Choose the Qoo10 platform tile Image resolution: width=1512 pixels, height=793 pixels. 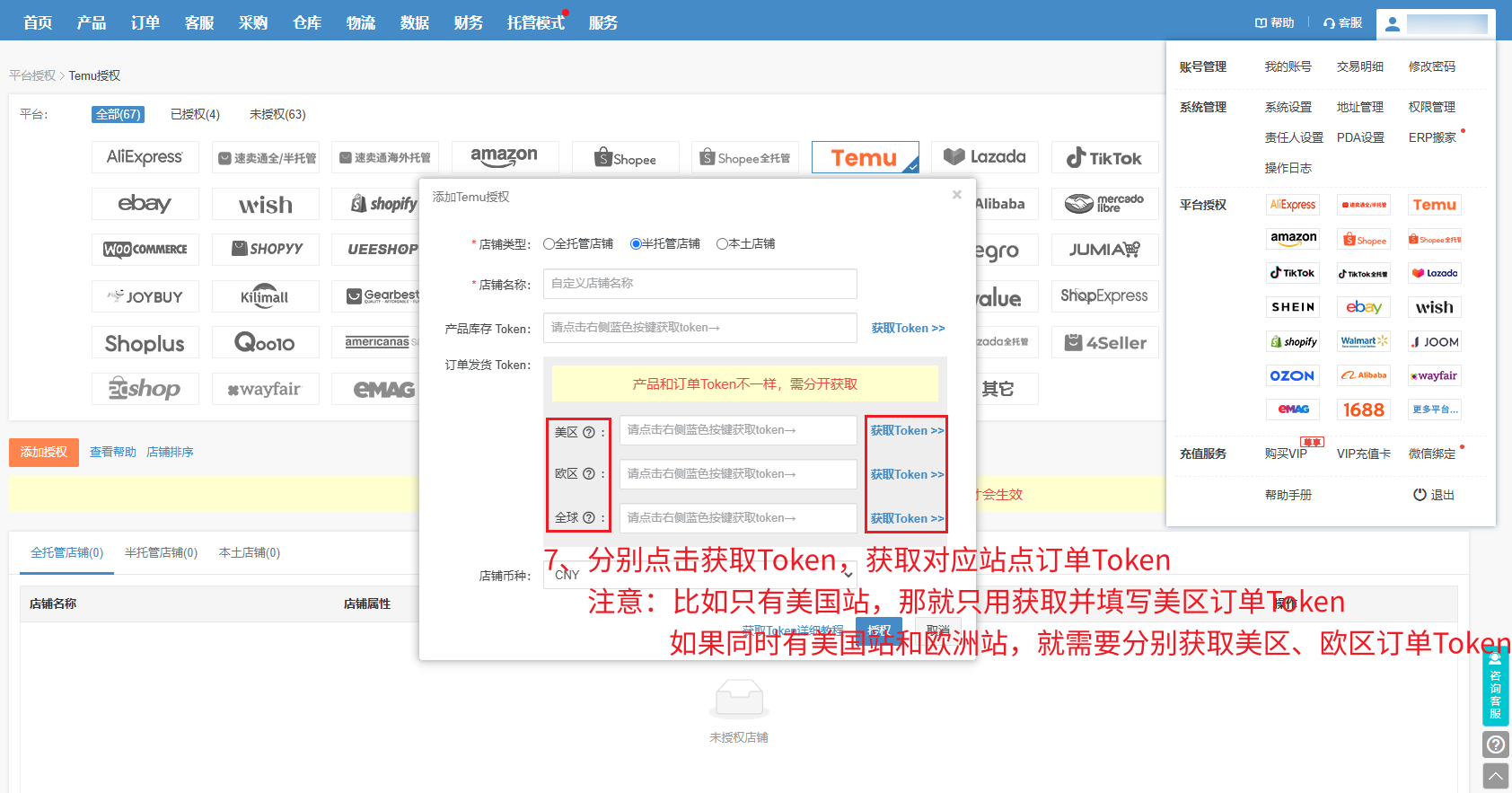coord(266,343)
